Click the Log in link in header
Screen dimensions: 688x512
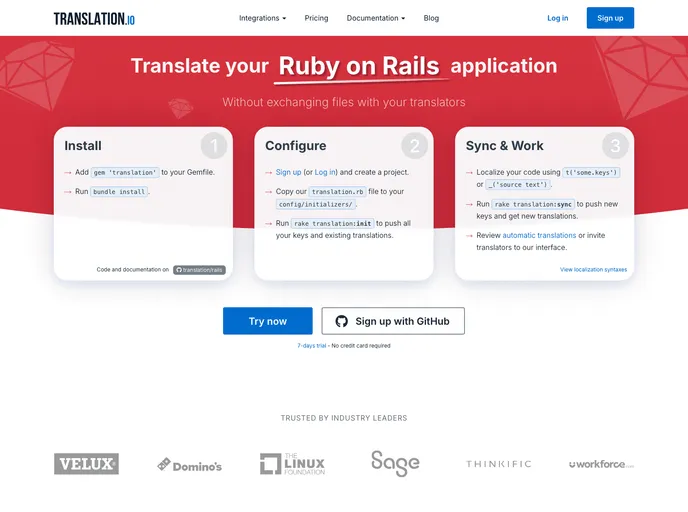tap(557, 18)
